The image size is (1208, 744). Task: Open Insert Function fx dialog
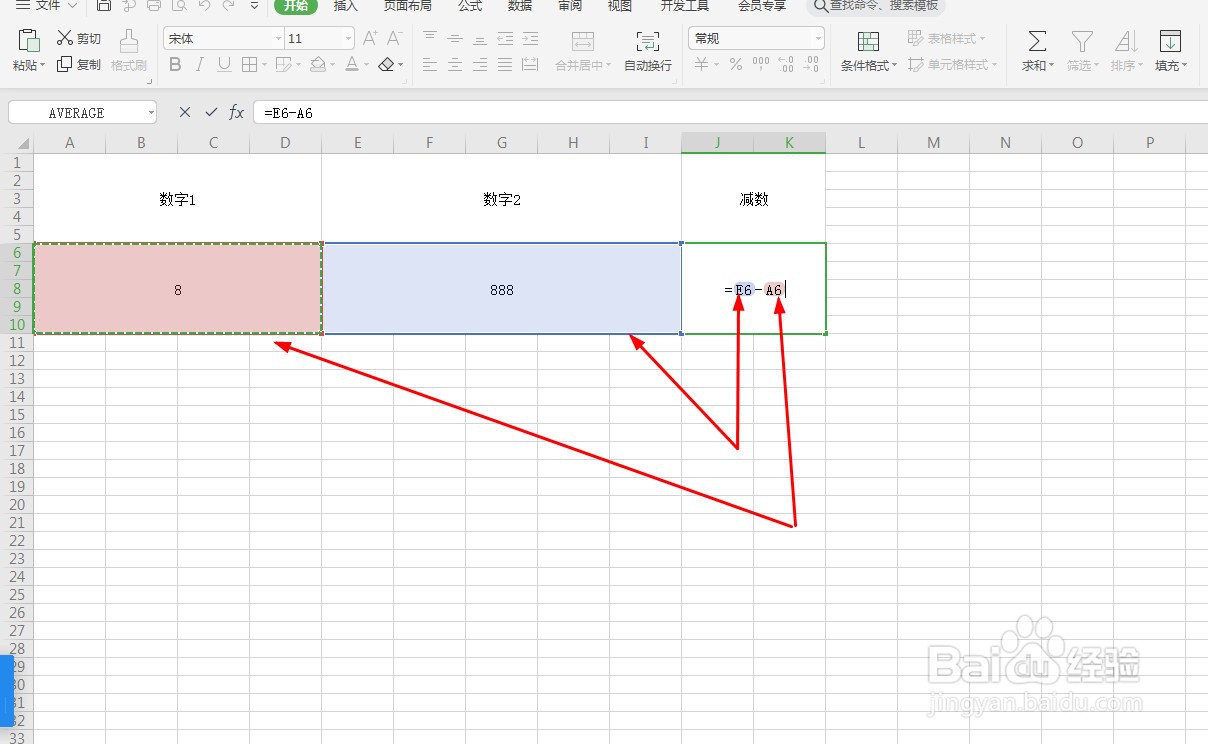(x=237, y=112)
